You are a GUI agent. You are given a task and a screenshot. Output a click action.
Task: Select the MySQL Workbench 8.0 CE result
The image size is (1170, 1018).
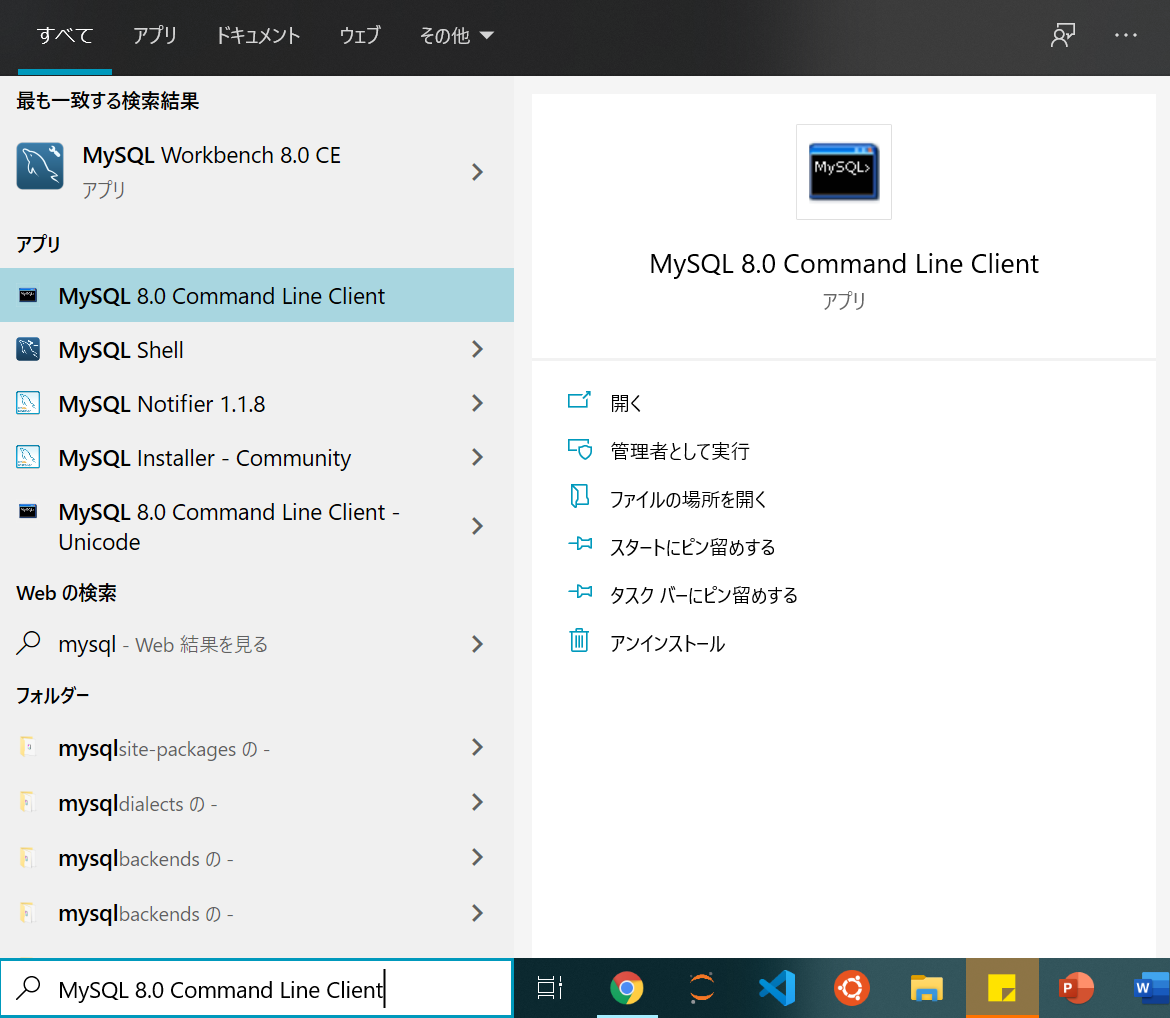point(257,171)
